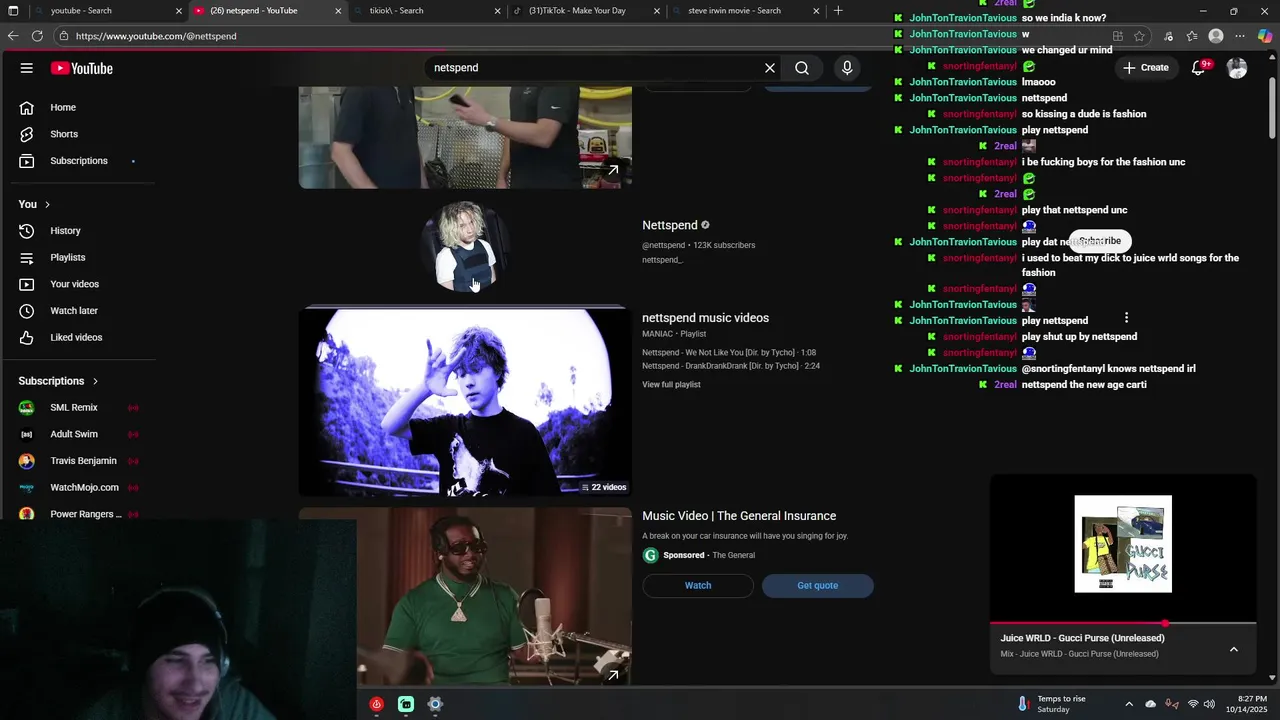Open the YouTube account avatar menu
This screenshot has height=720, width=1280.
(x=1237, y=68)
